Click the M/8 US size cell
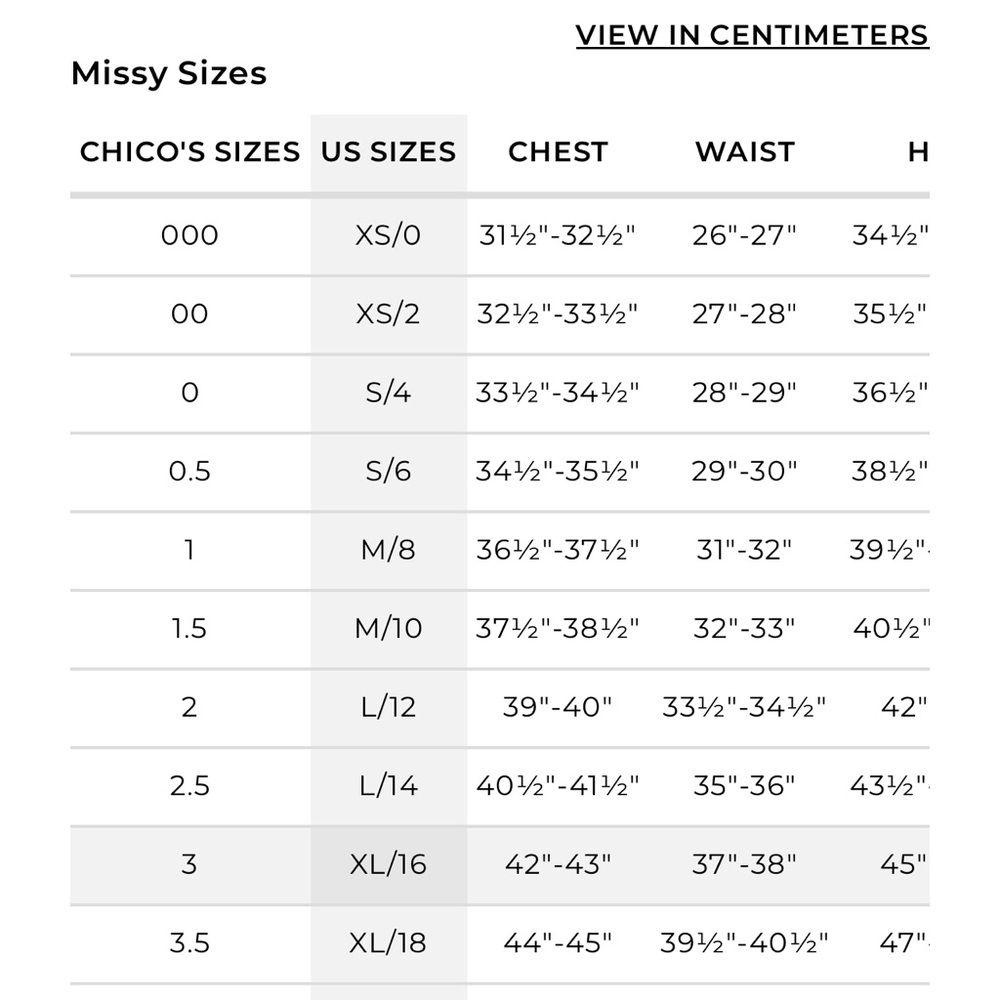This screenshot has width=1000, height=1000. point(388,550)
